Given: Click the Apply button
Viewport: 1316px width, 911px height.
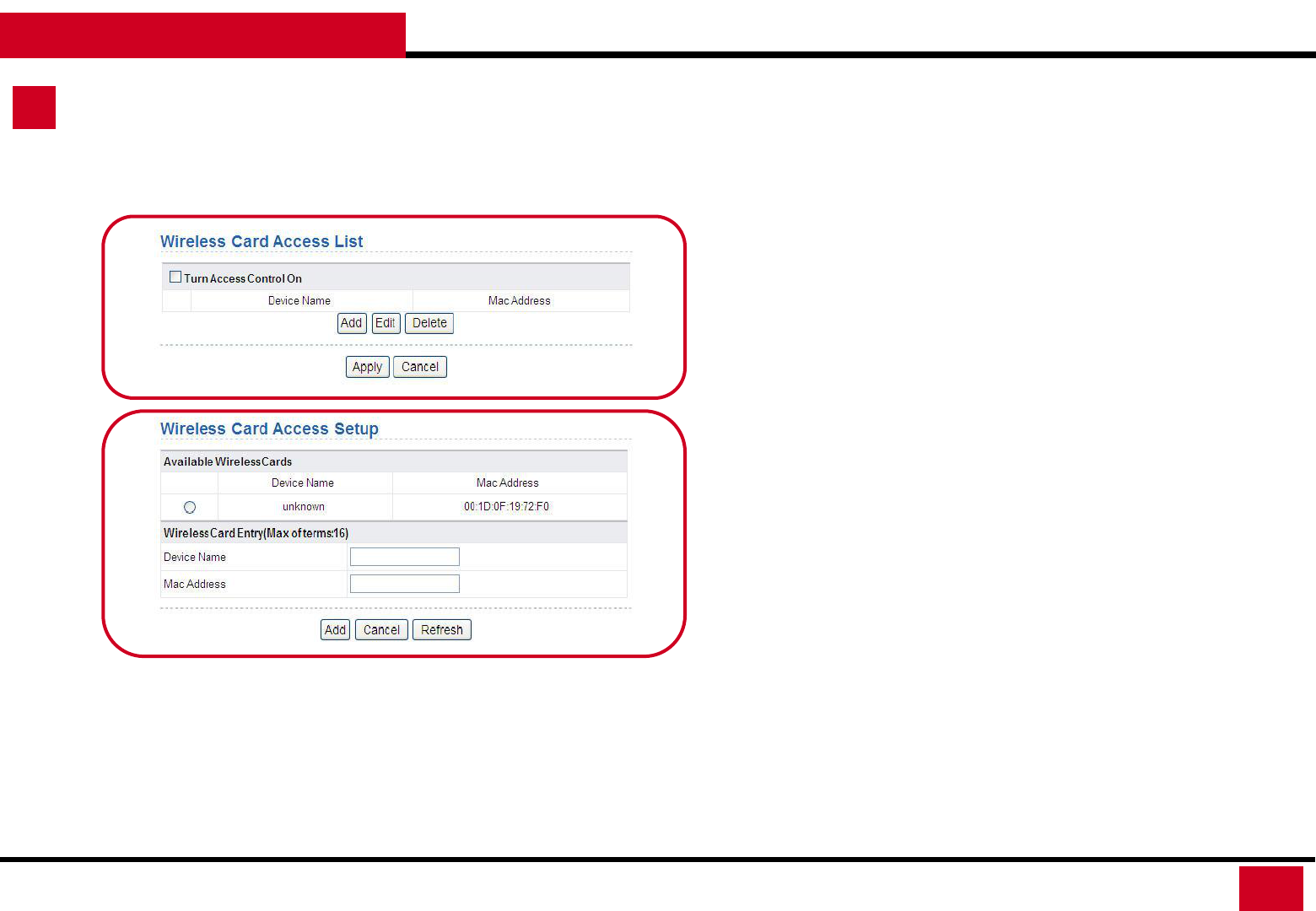Looking at the screenshot, I should [367, 367].
